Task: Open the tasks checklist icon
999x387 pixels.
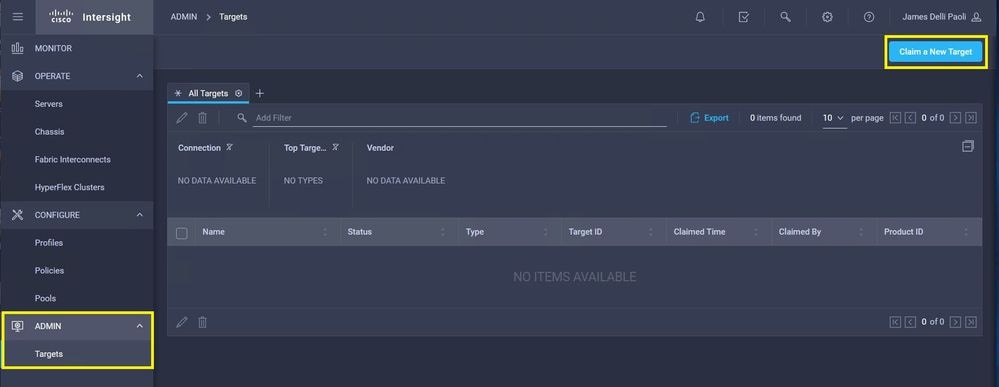Action: click(744, 17)
